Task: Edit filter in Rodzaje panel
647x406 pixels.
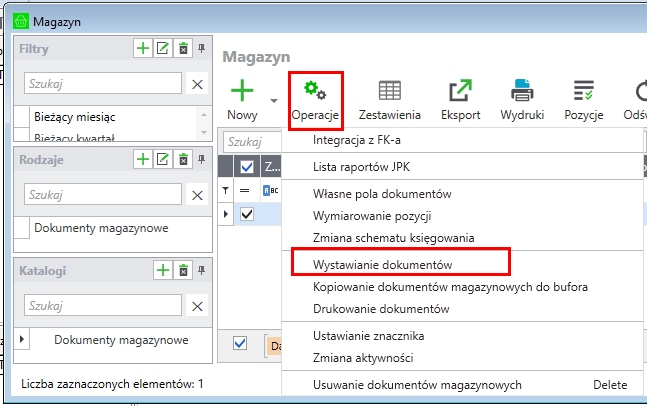Action: pos(163,159)
